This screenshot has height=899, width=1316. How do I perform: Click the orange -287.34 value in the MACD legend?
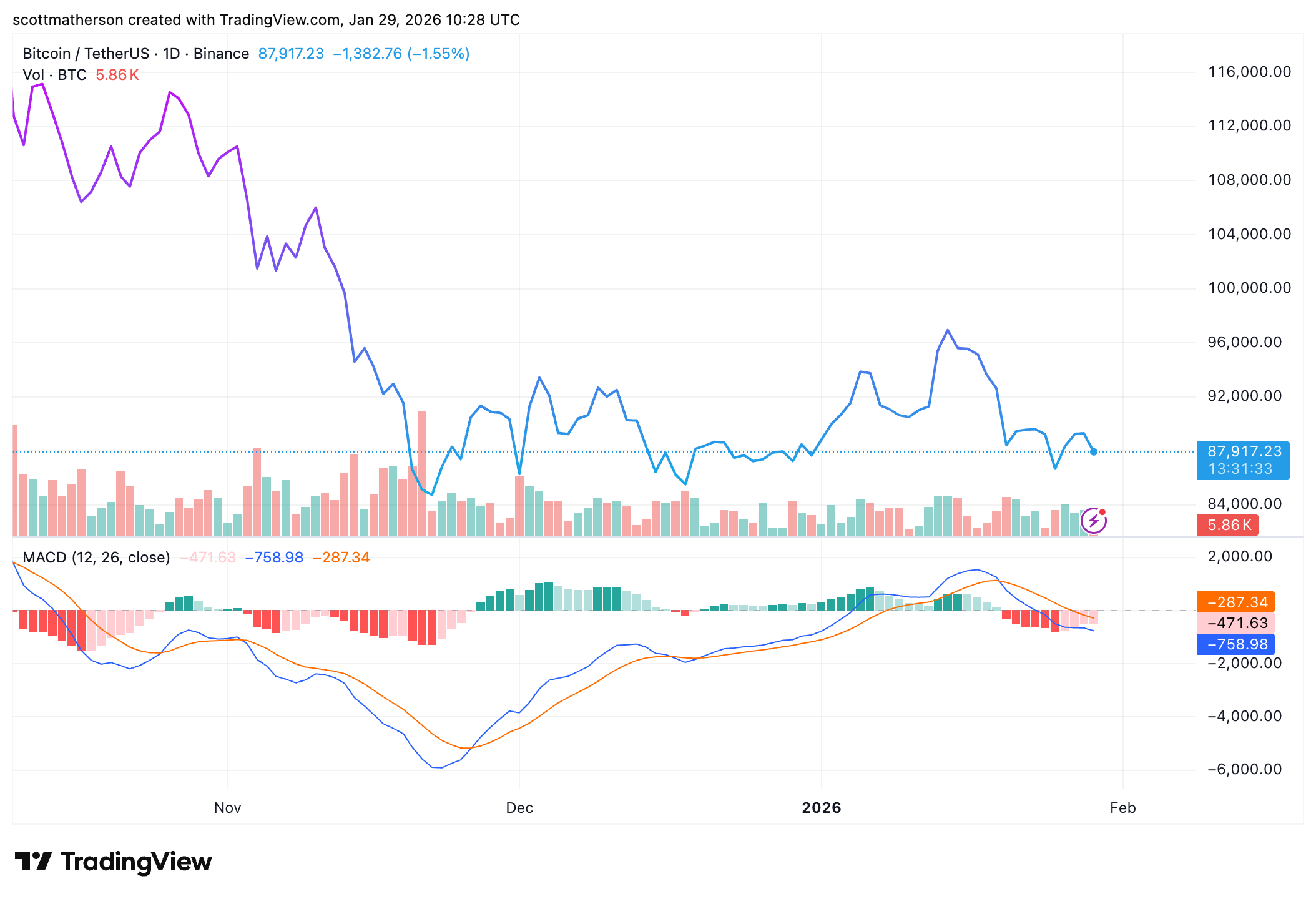pos(341,558)
